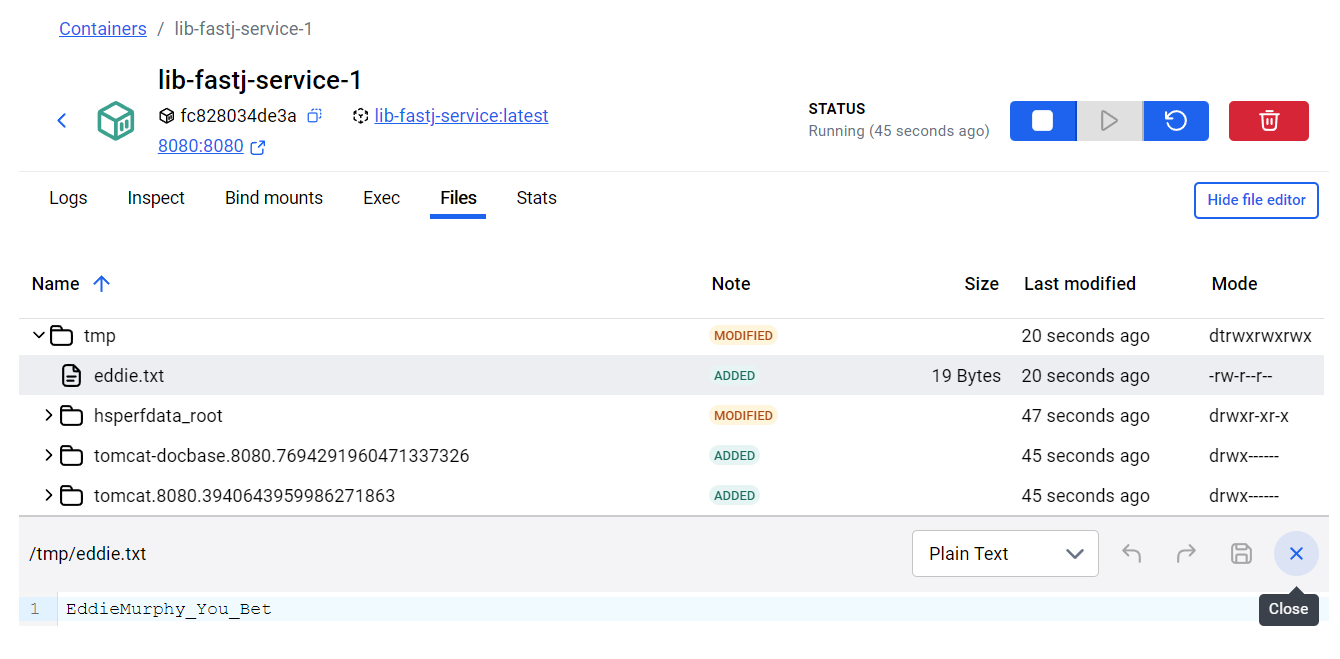The height and width of the screenshot is (659, 1340).
Task: Undo the last editor change
Action: pyautogui.click(x=1131, y=554)
